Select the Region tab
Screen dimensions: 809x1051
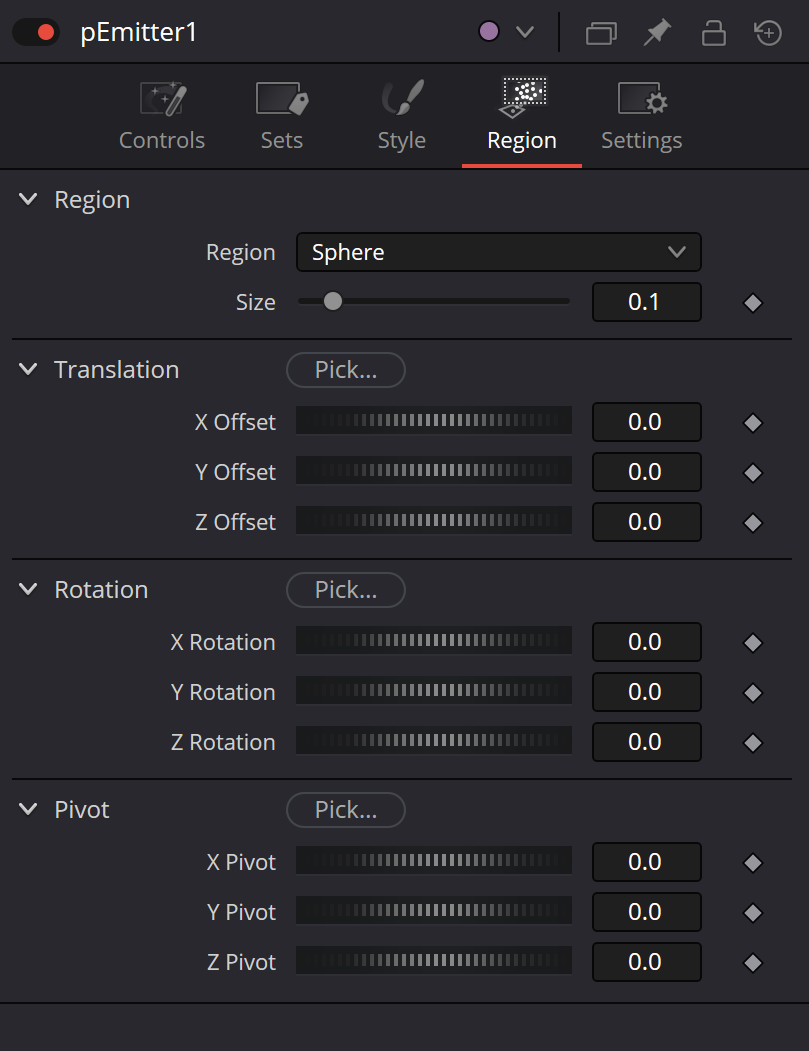pyautogui.click(x=521, y=117)
